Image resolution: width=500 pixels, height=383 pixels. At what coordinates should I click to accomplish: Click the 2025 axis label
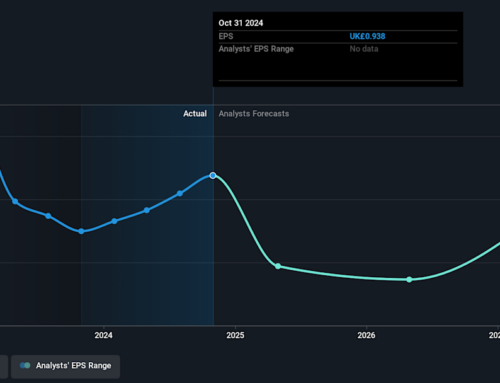click(235, 335)
